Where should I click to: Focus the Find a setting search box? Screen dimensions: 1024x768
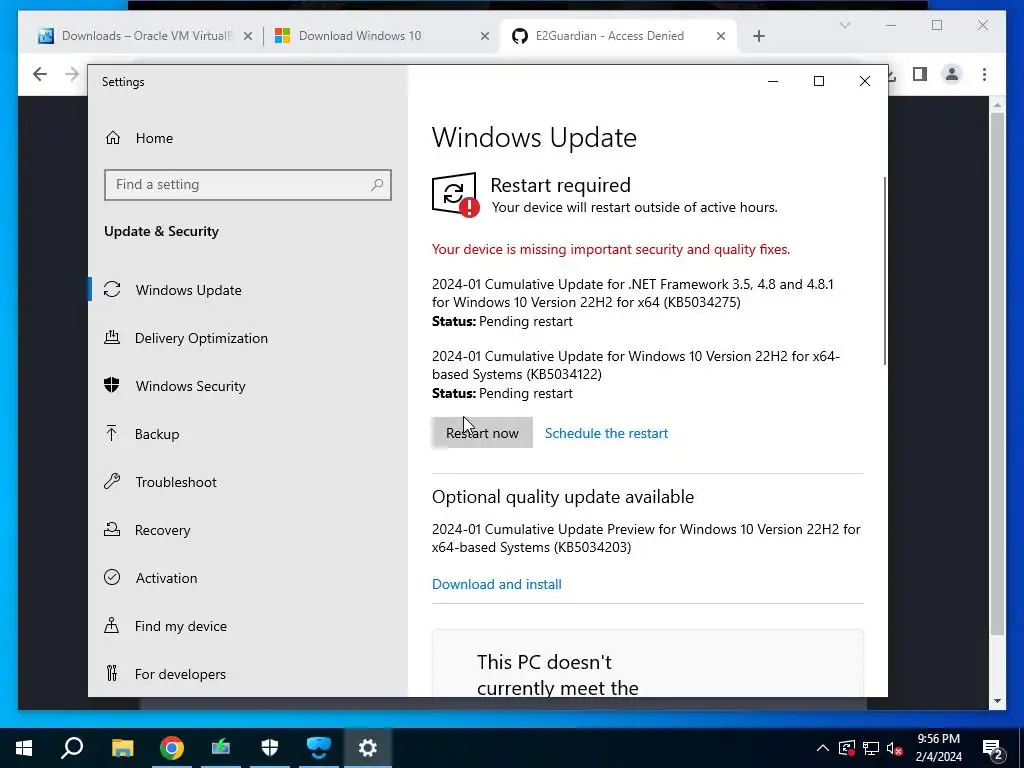point(248,185)
